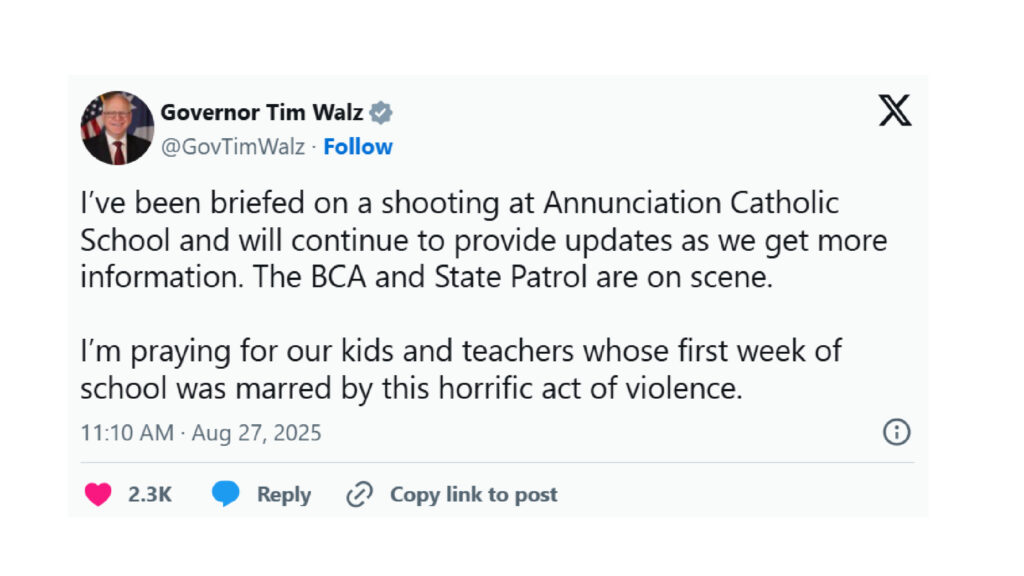The image size is (1024, 576).
Task: Click the "Reply" text label
Action: [284, 494]
